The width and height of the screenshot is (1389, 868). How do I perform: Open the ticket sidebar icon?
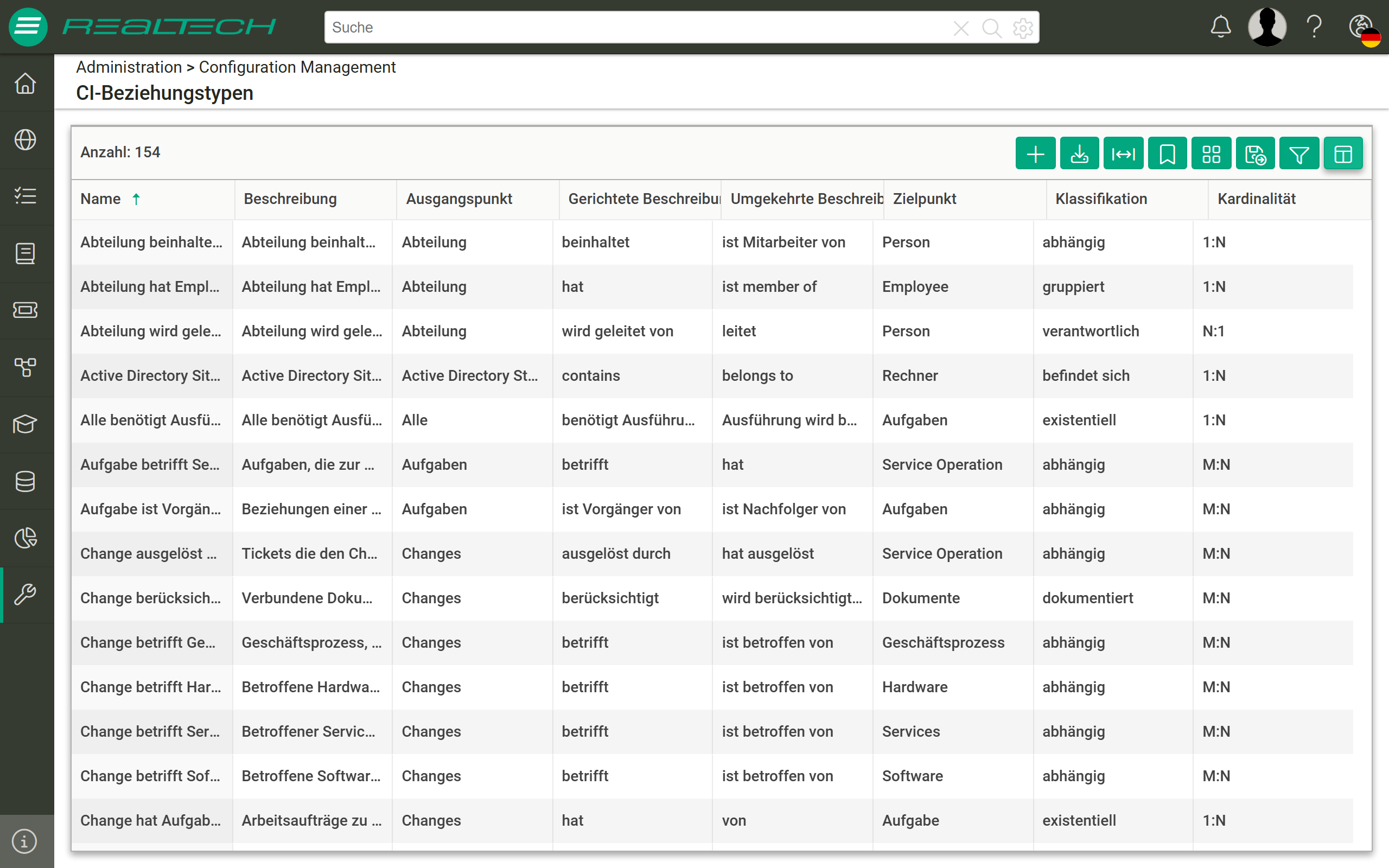pyautogui.click(x=26, y=310)
